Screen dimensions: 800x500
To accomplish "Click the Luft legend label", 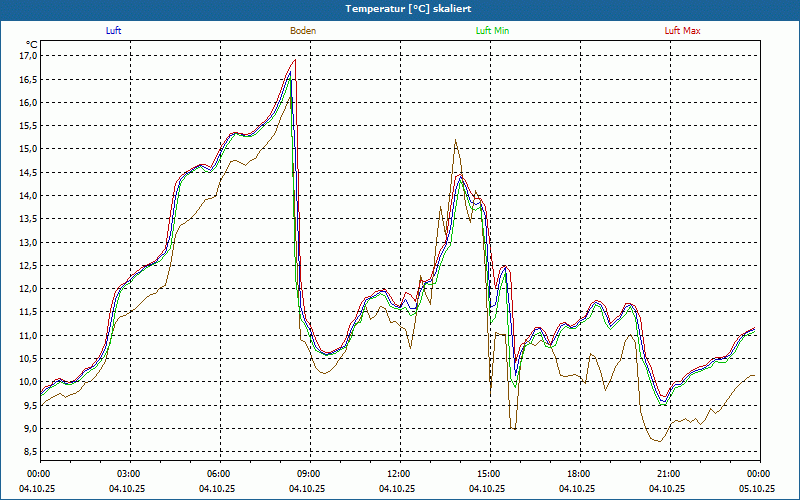I will pos(113,31).
